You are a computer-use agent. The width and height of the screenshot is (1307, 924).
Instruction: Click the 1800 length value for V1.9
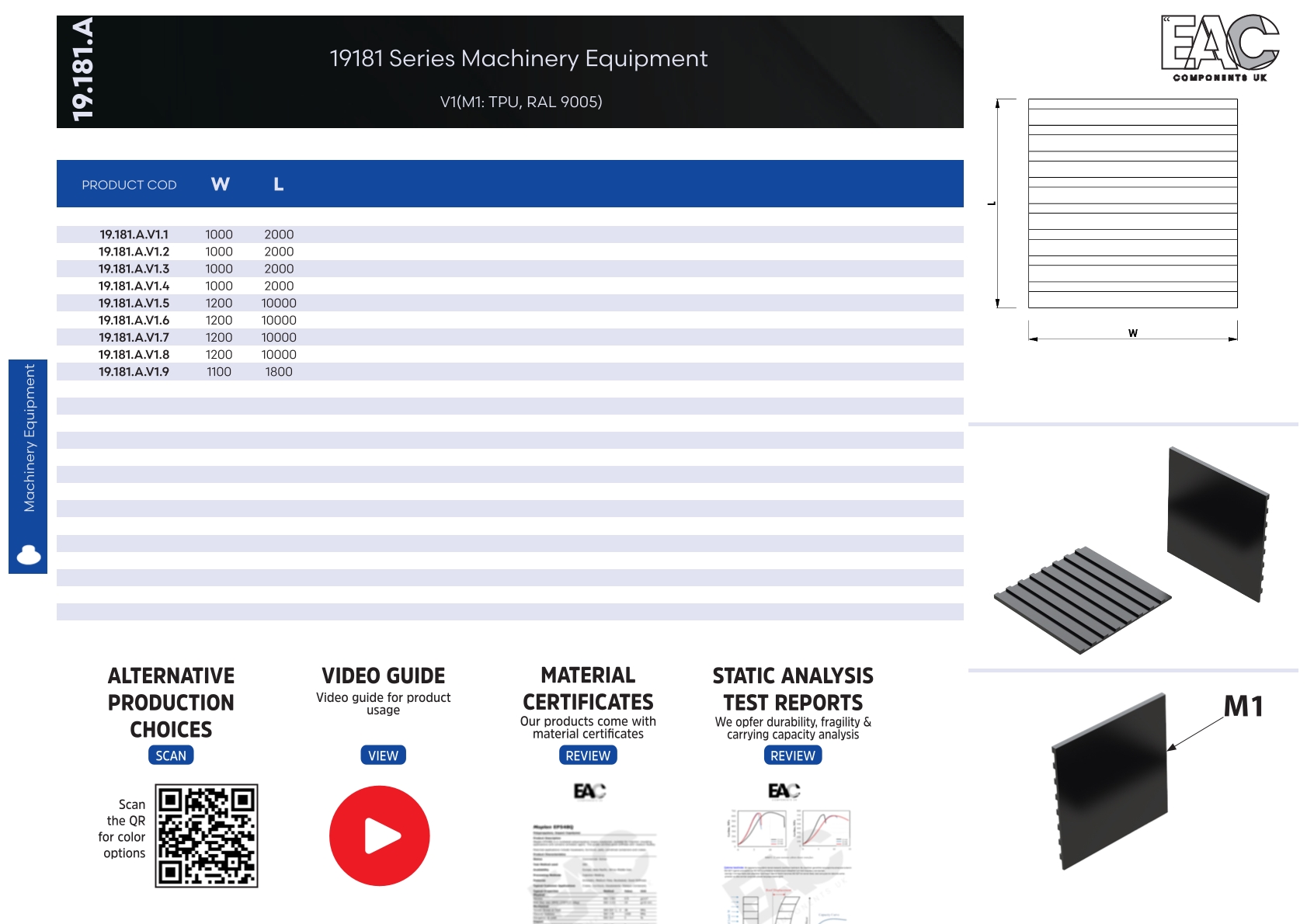click(279, 371)
